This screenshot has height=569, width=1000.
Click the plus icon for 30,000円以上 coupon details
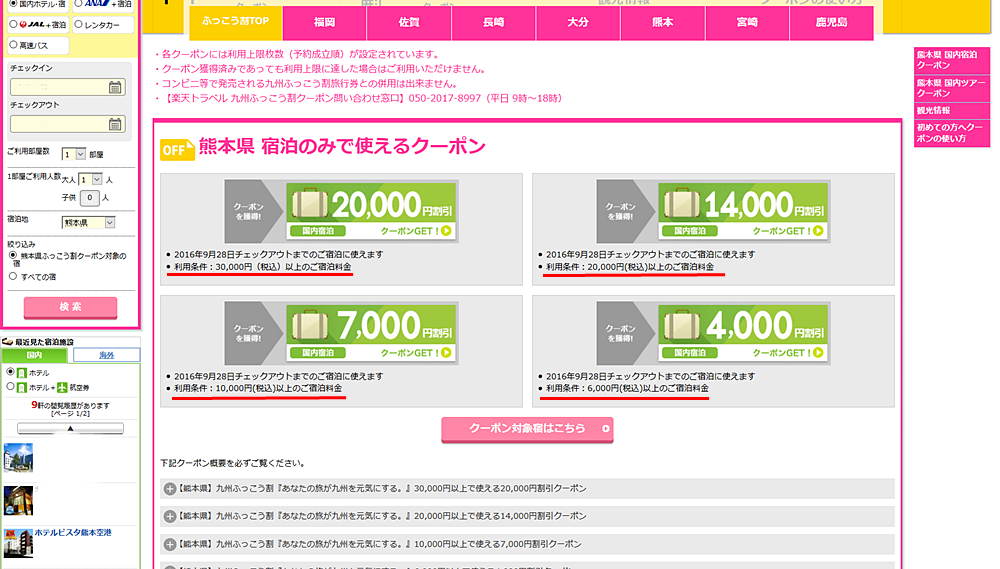[168, 489]
